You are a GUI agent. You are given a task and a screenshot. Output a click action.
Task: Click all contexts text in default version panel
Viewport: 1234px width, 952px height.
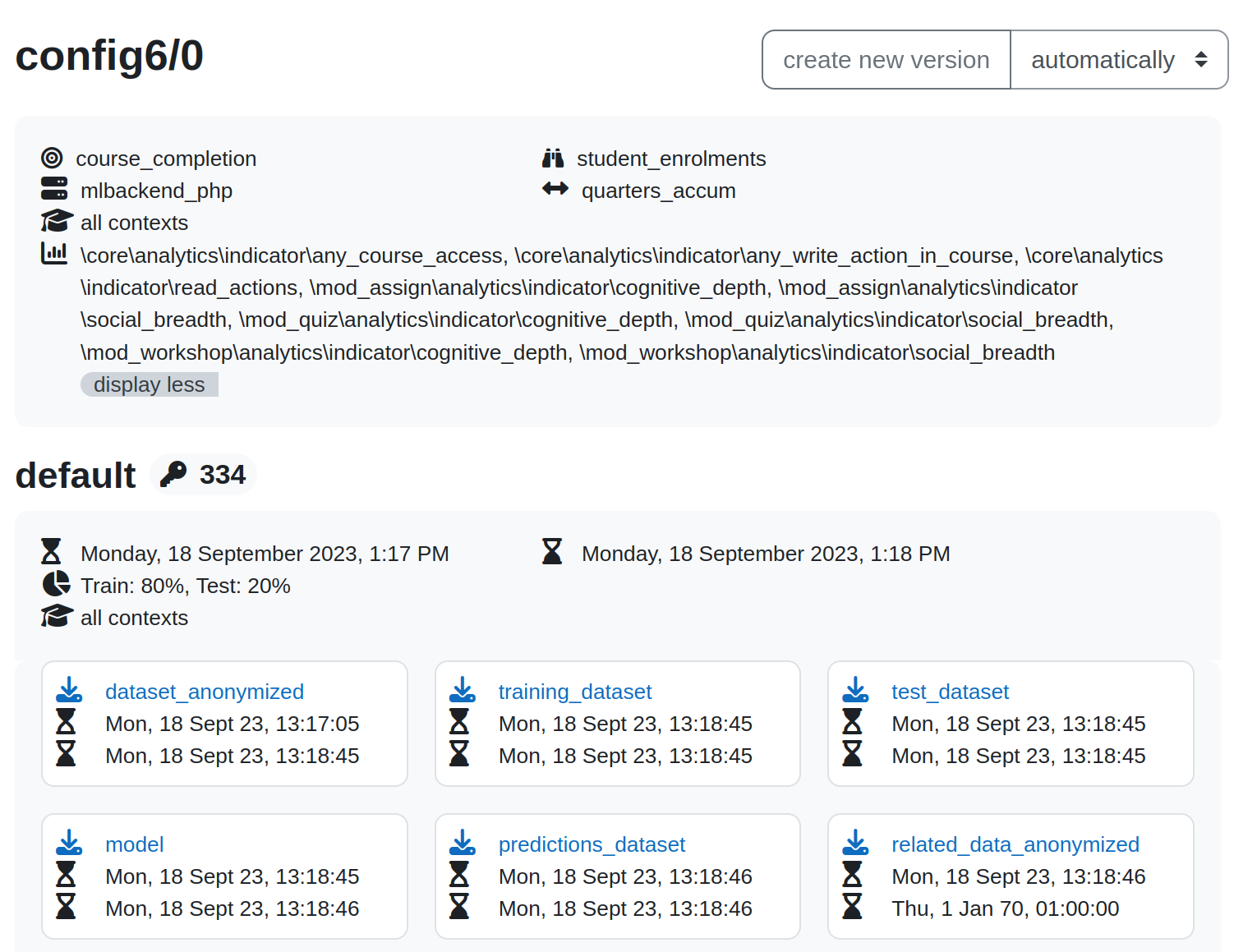134,618
